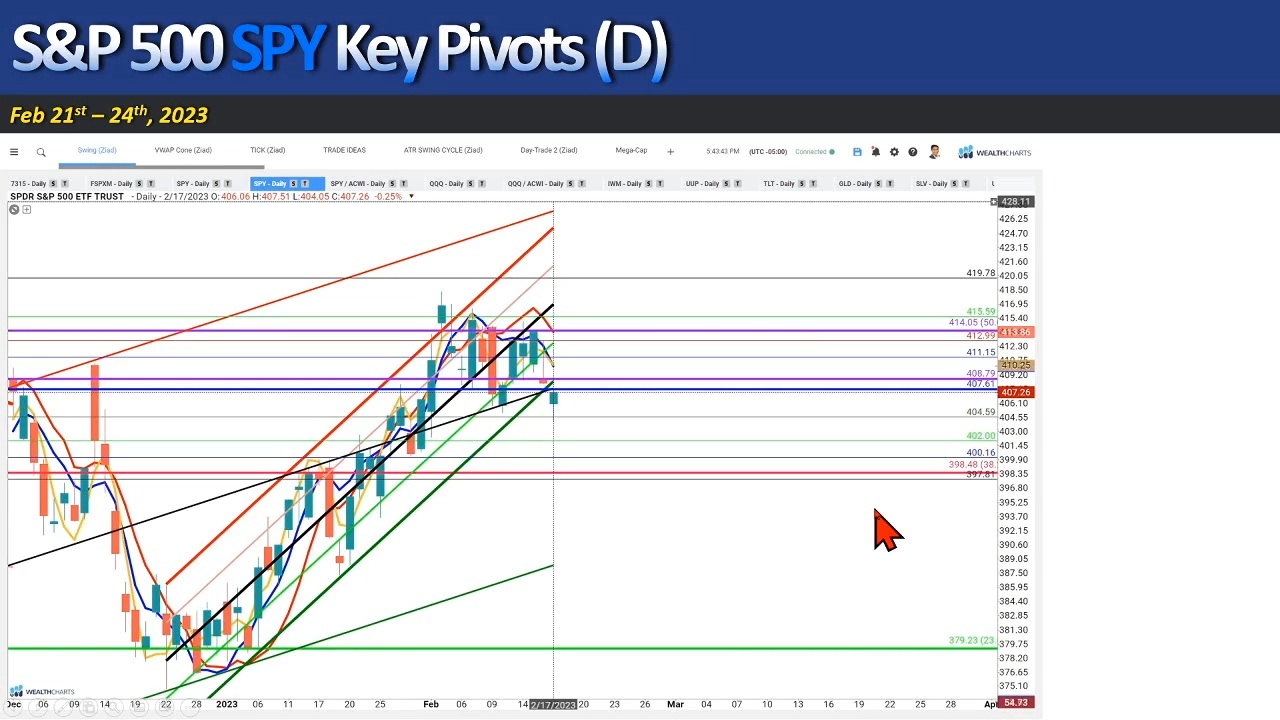Click the plus icon beside the 428.11 price label
This screenshot has height=720, width=1280.
coord(993,202)
